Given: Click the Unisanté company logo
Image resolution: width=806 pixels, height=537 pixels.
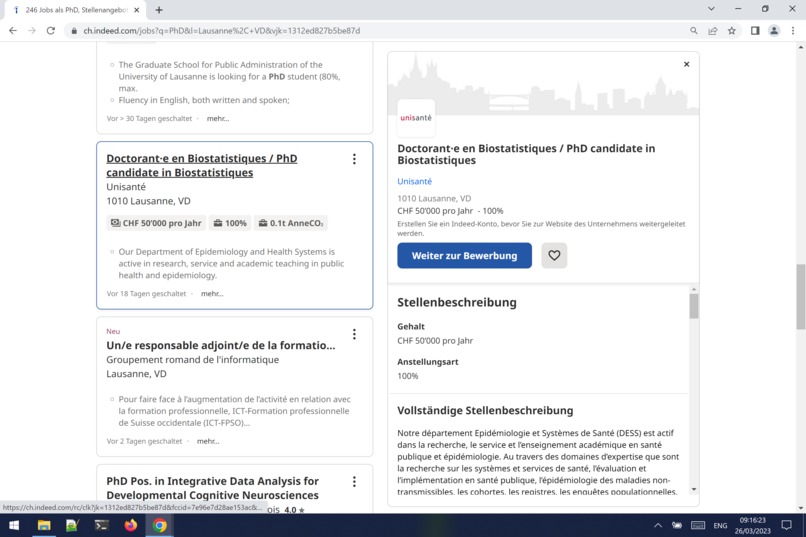Looking at the screenshot, I should pyautogui.click(x=416, y=118).
